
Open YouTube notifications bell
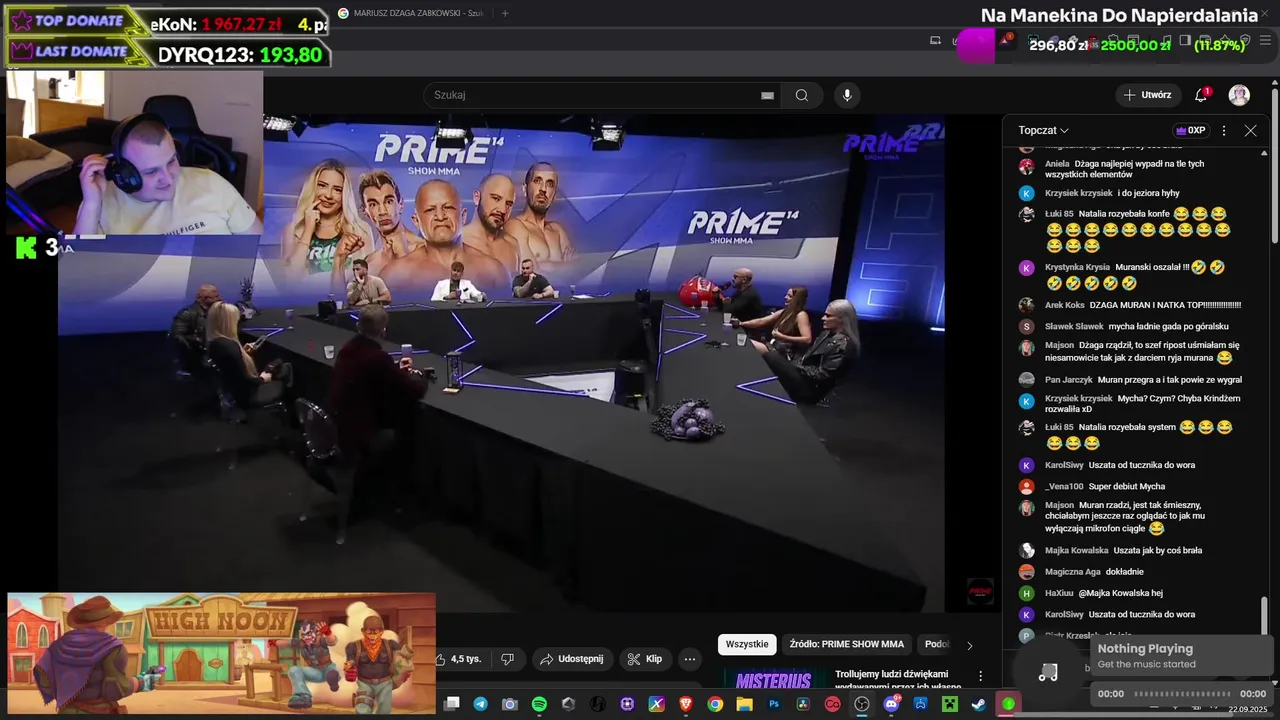tap(1202, 95)
